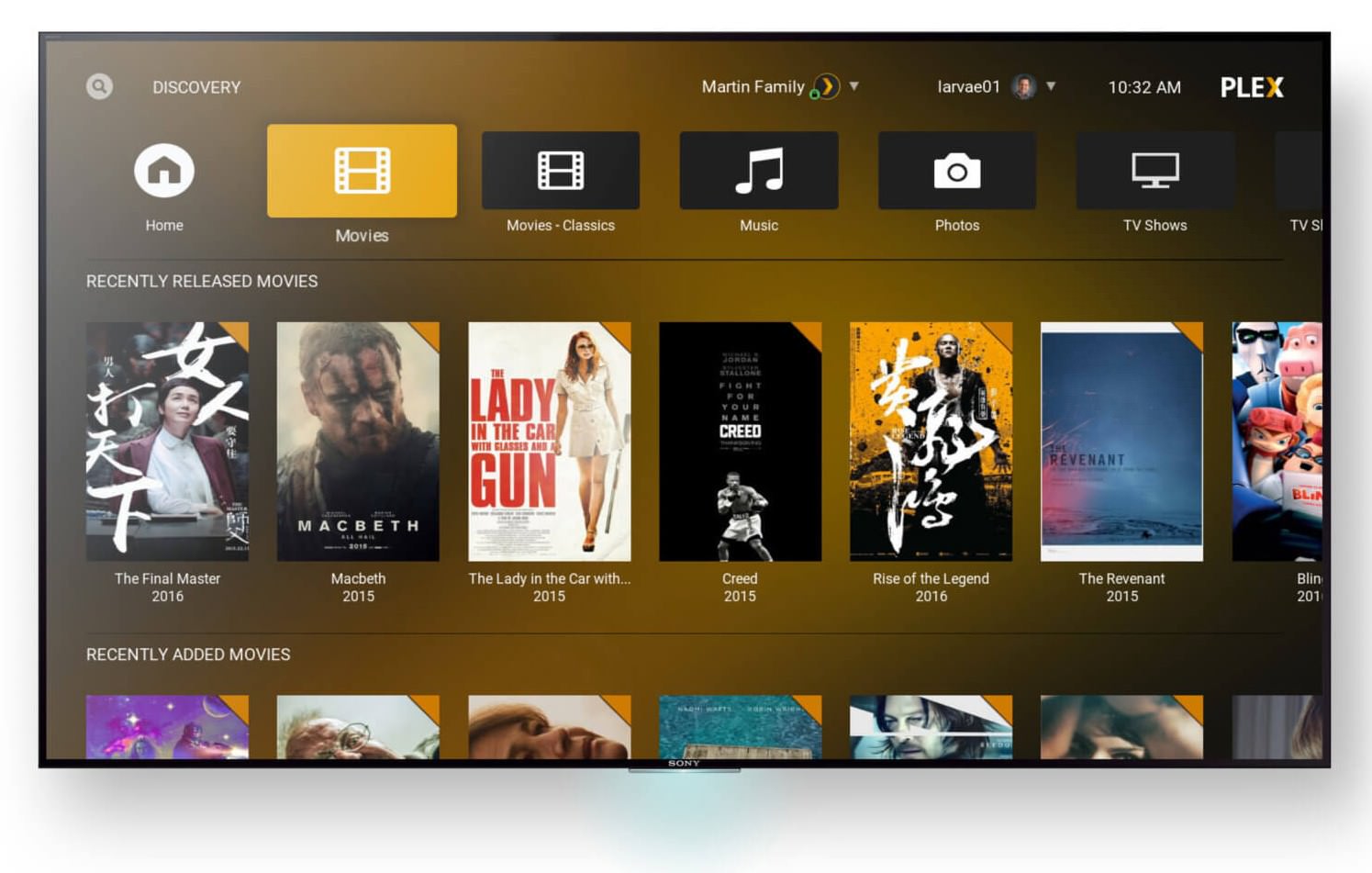The width and height of the screenshot is (1372, 873).
Task: Open the old man with glasses poster
Action: click(358, 727)
